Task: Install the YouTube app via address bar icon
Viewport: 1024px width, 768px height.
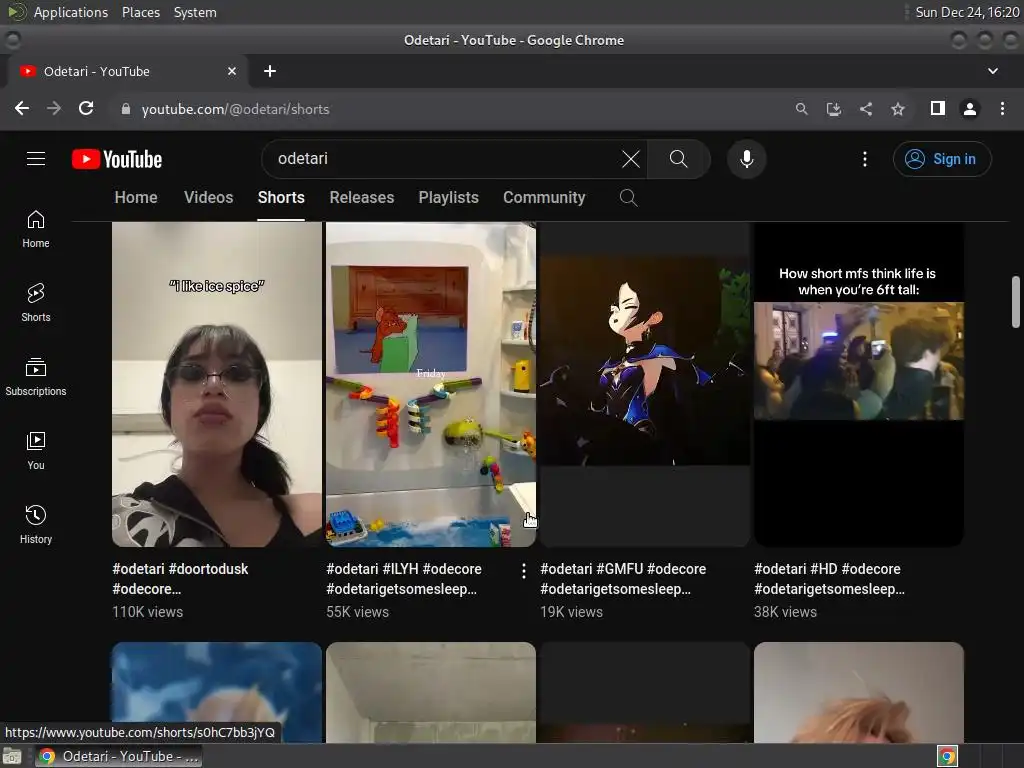Action: click(x=833, y=109)
